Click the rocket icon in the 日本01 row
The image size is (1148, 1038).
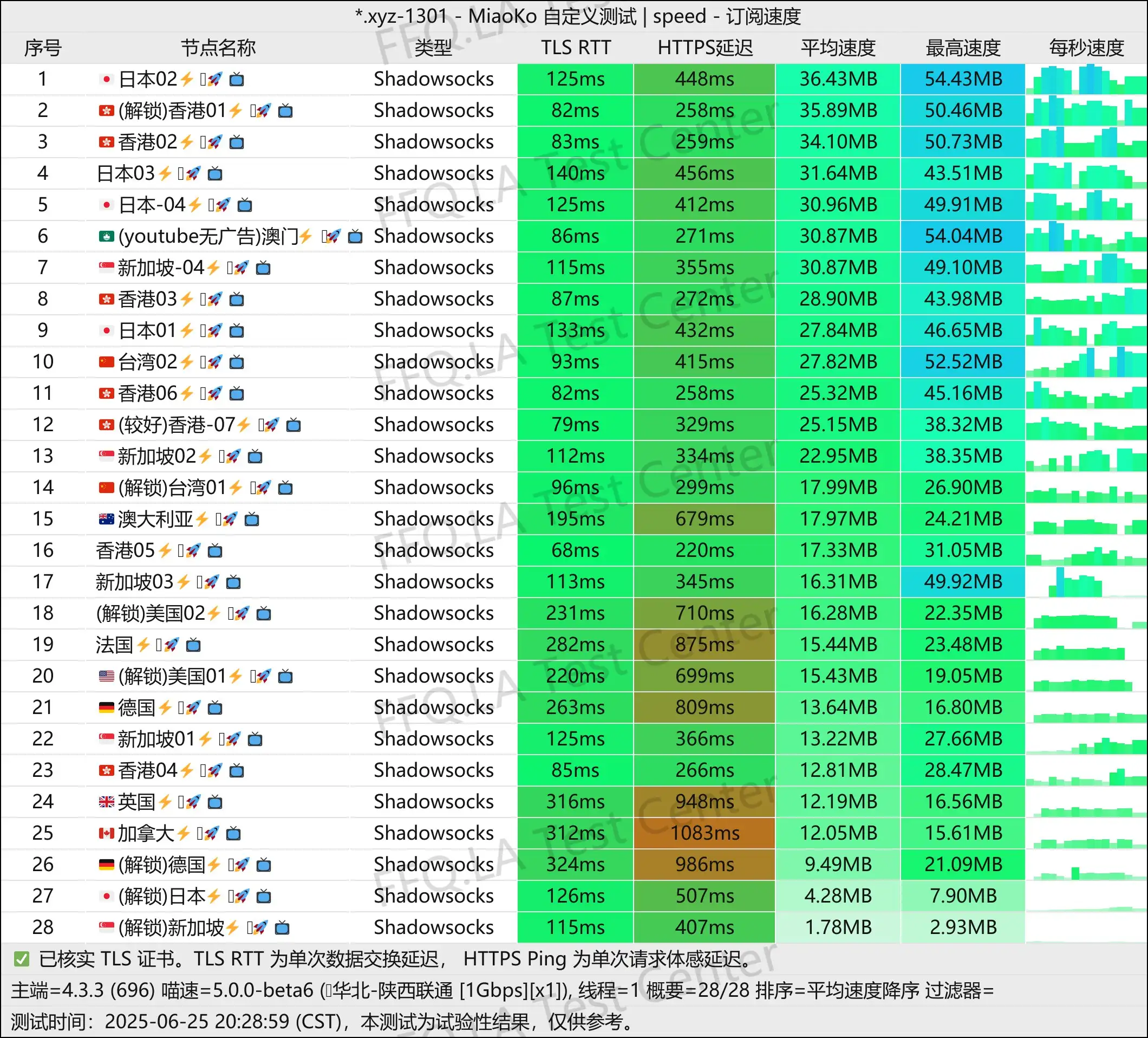point(214,330)
